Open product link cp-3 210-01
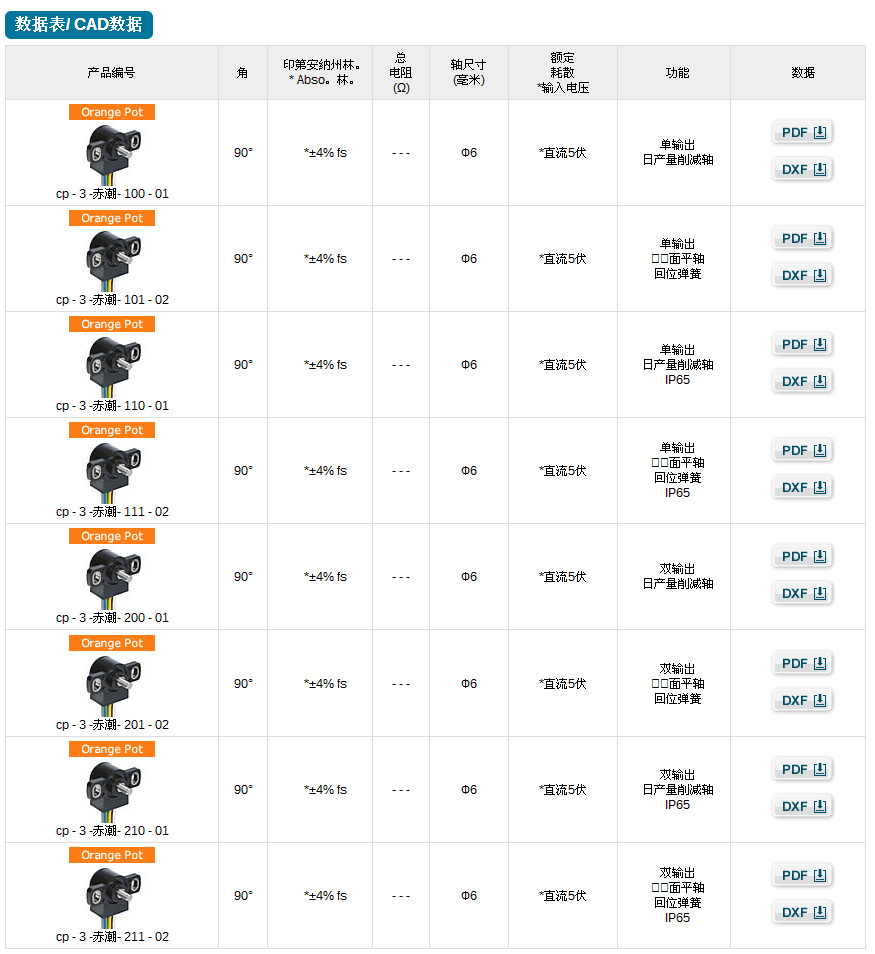875x954 pixels. (x=112, y=830)
